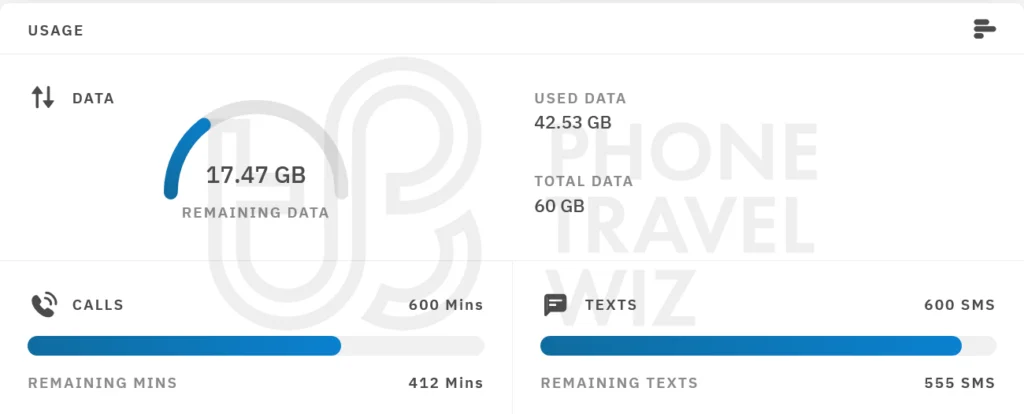1024x414 pixels.
Task: Click the TEXTS section label
Action: (x=611, y=305)
